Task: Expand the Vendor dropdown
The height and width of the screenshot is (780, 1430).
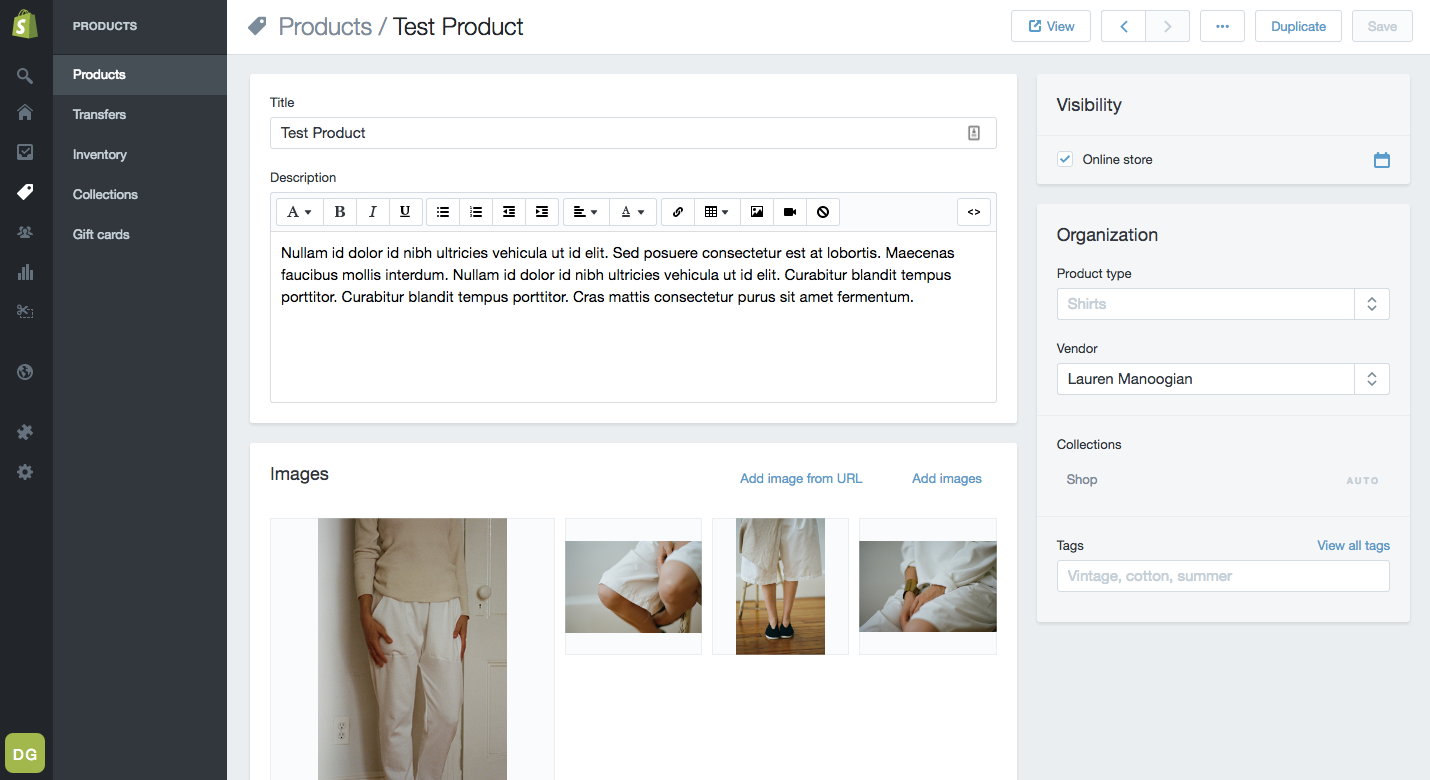Action: tap(1371, 379)
